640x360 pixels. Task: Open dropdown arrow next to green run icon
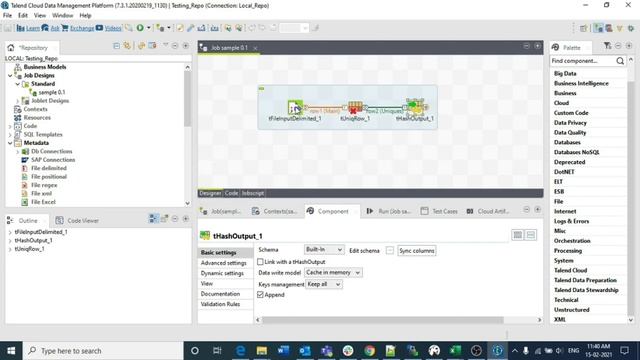click(x=149, y=28)
